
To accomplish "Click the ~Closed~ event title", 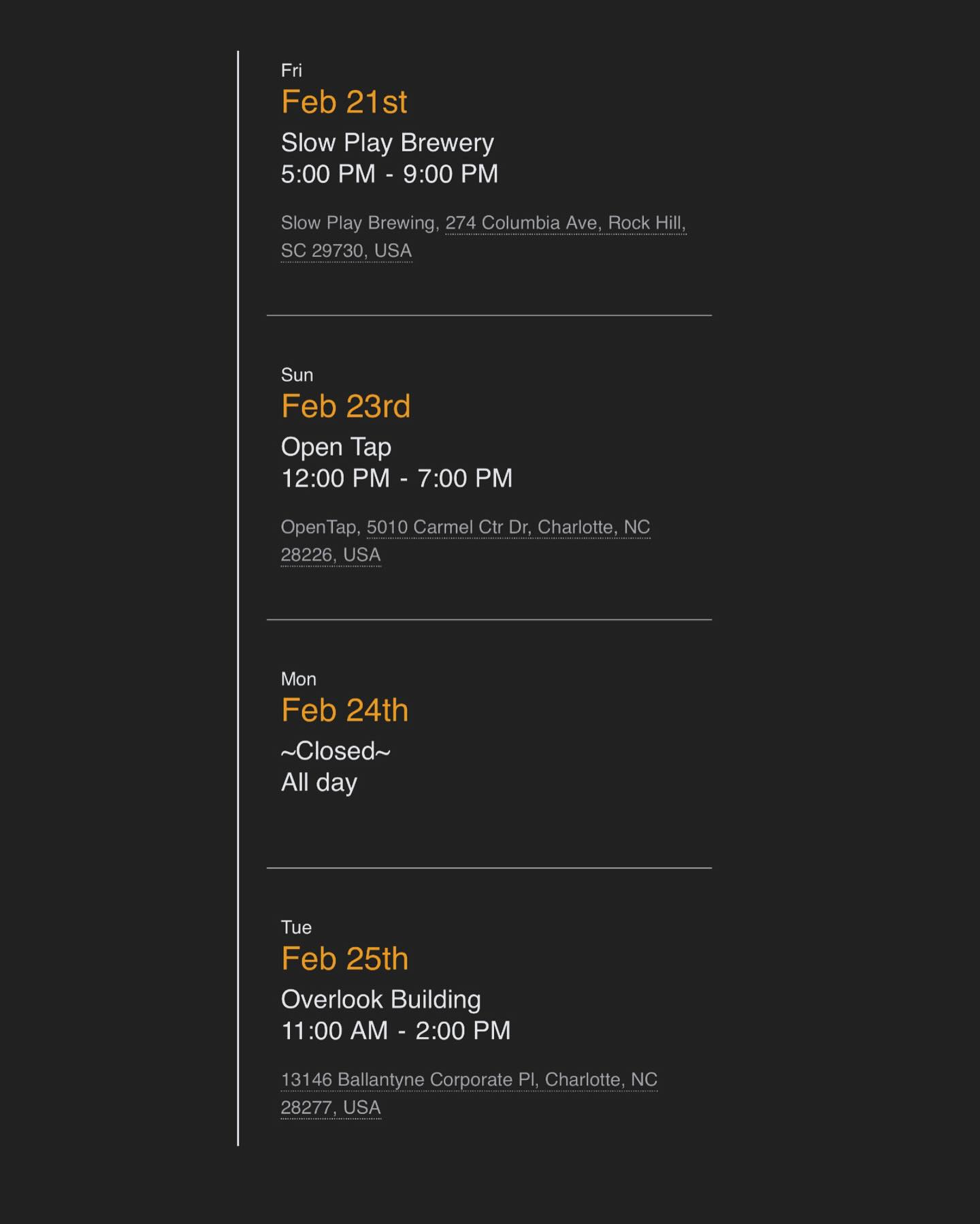I will pyautogui.click(x=336, y=751).
